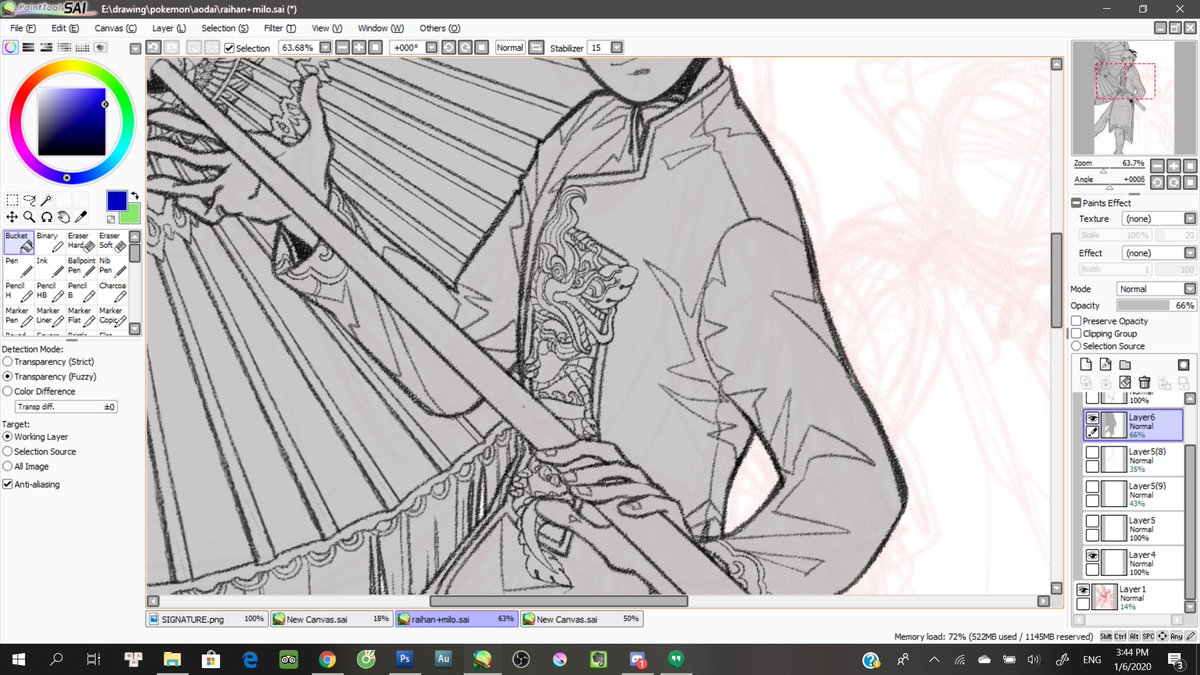Viewport: 1200px width, 675px height.
Task: Collapse the Paints Effect section
Action: coord(1076,203)
